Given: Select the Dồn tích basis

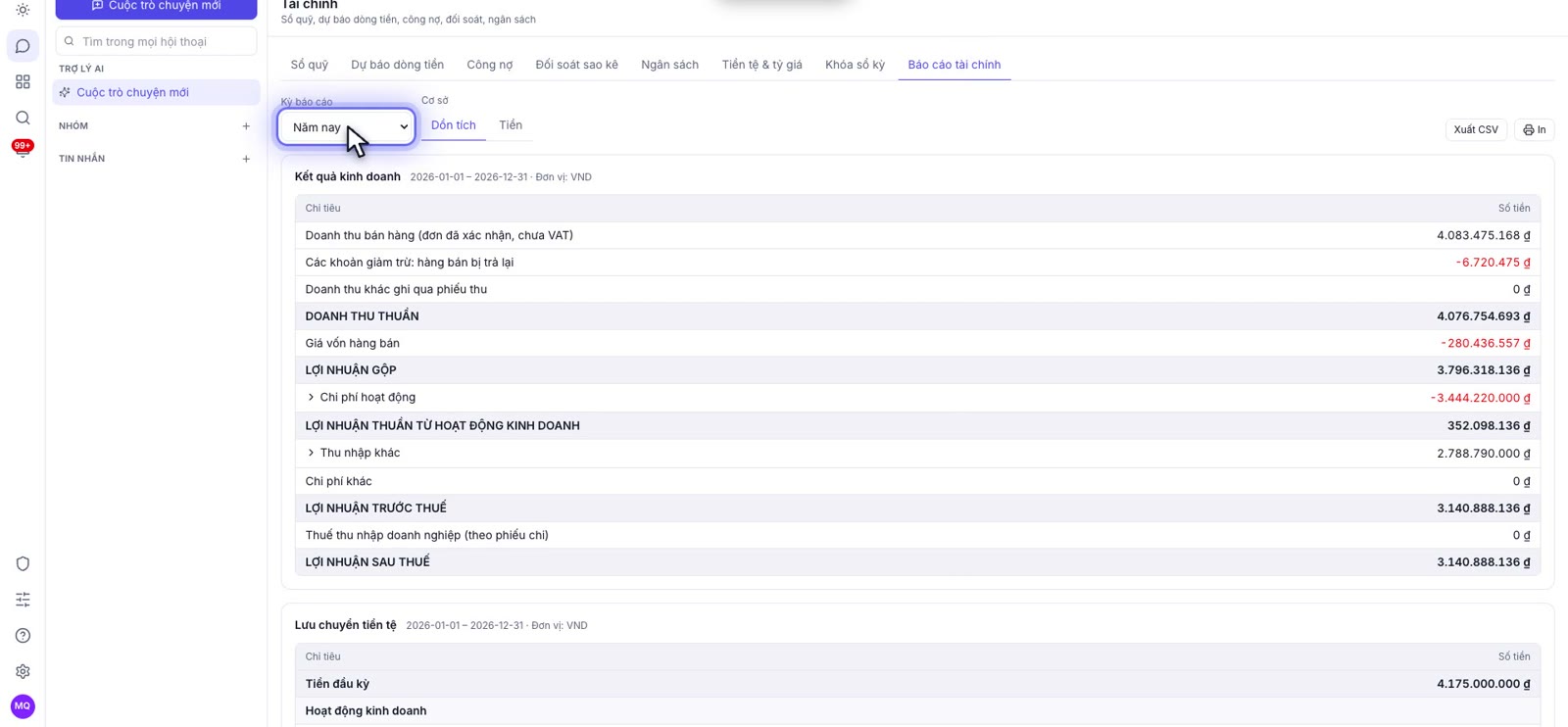Looking at the screenshot, I should (x=454, y=125).
